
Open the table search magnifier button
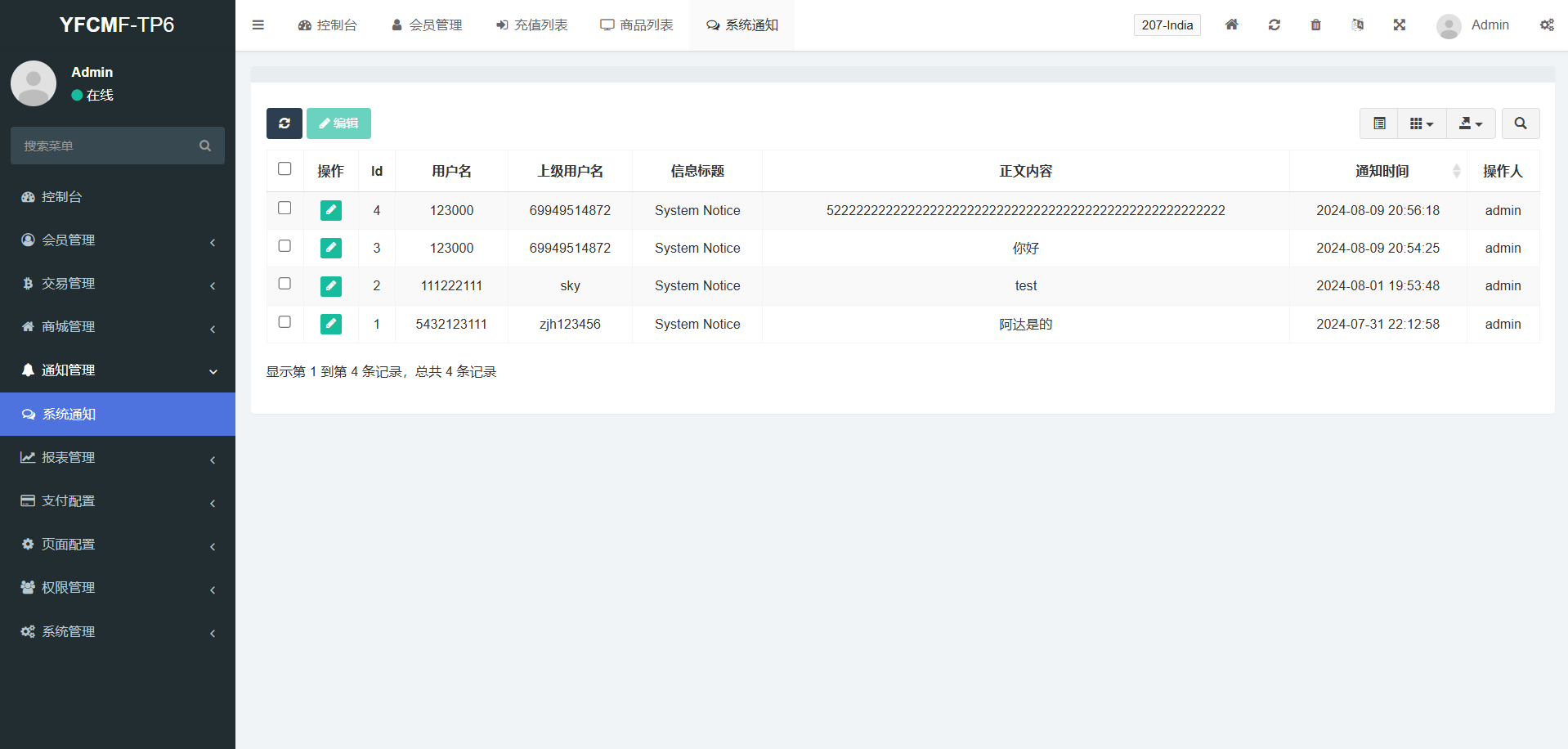[1520, 123]
